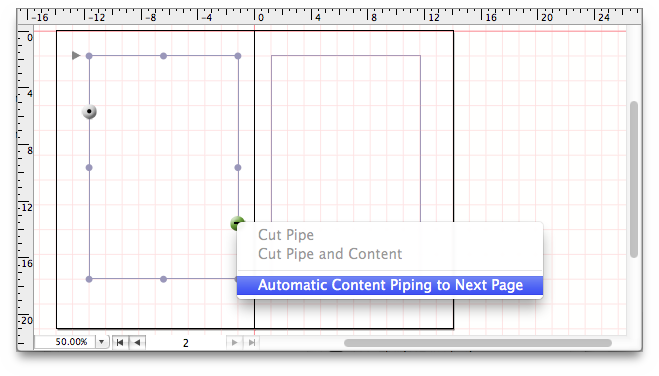Click the top-right corner handle of the selected frame
The image size is (659, 376).
pos(238,56)
